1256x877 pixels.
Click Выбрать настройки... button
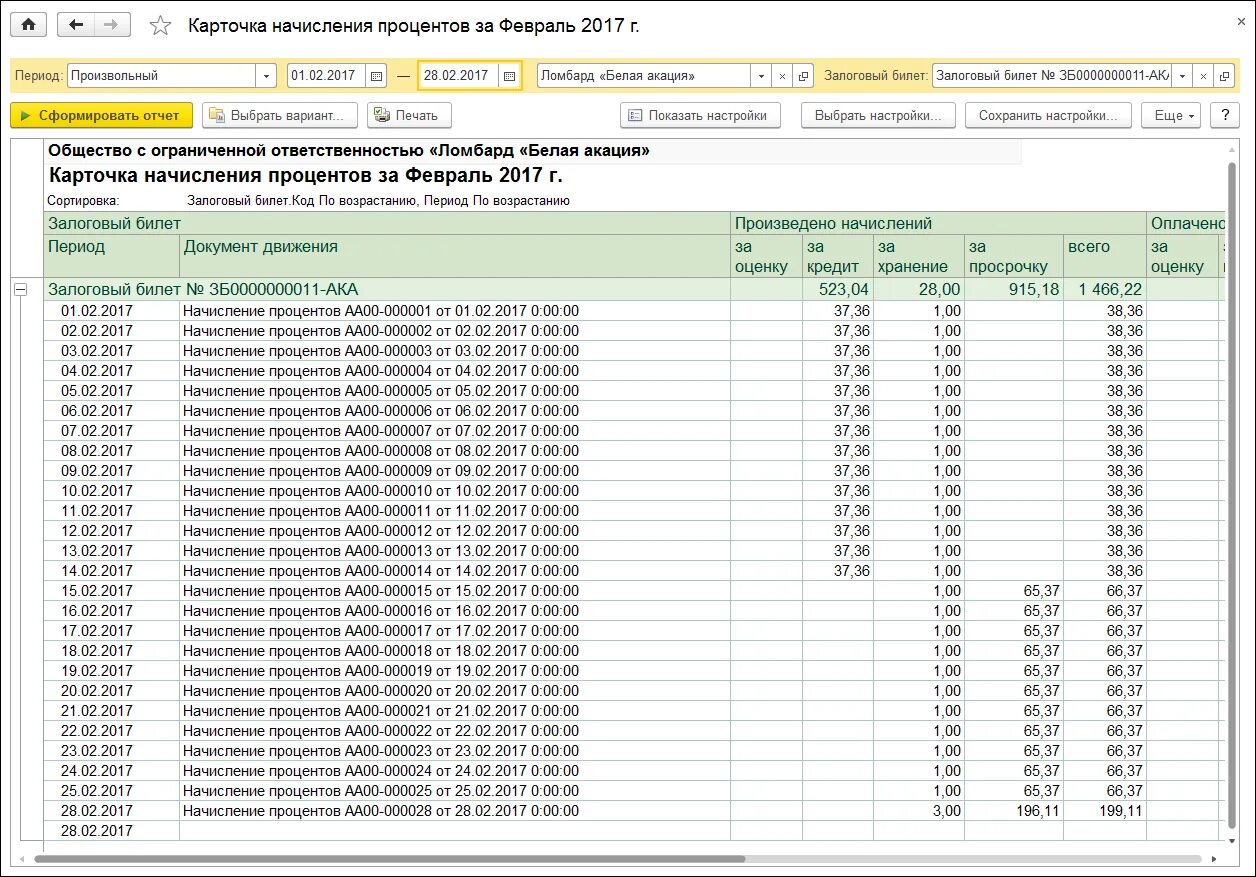coord(878,115)
